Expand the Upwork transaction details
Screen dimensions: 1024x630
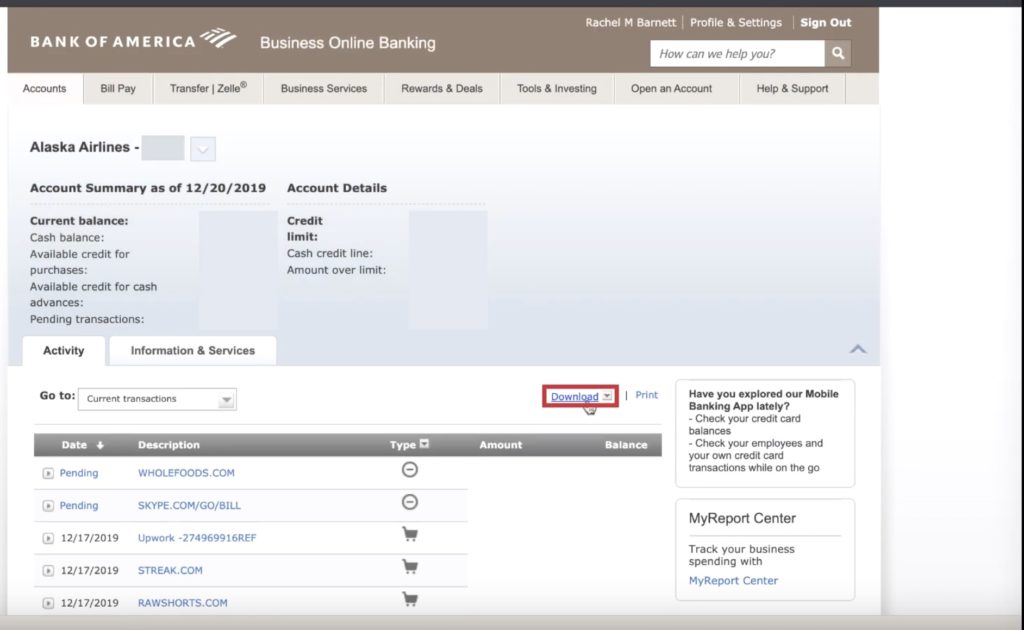tap(48, 539)
